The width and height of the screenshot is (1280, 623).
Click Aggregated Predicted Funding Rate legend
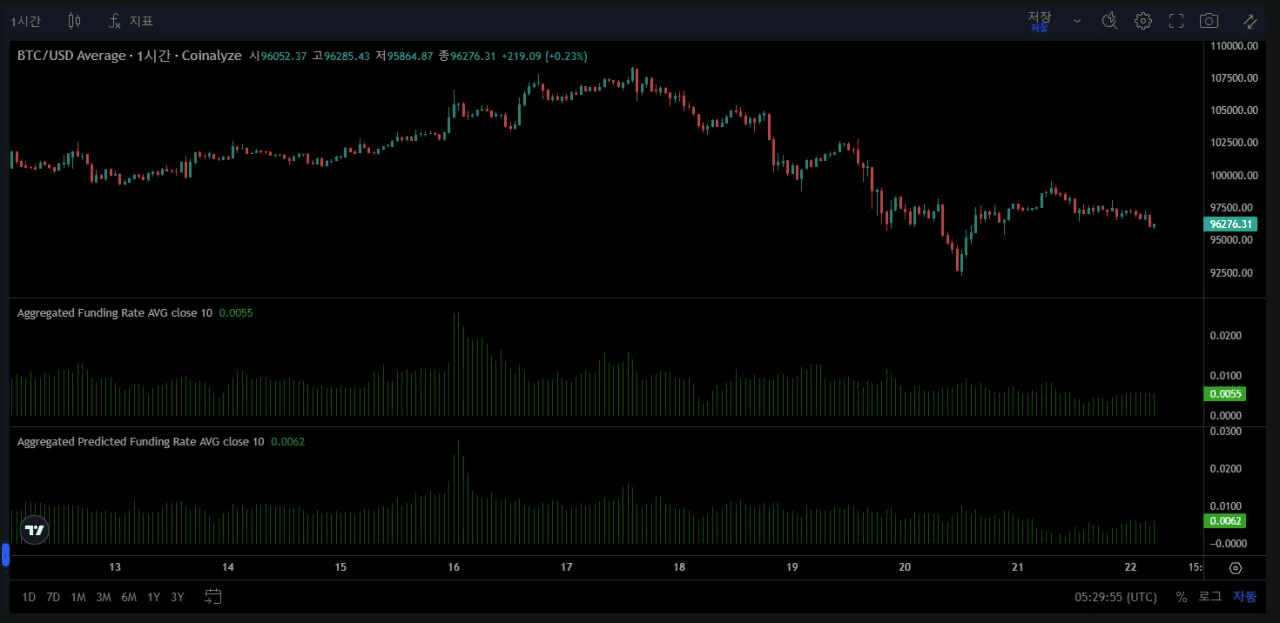[x=140, y=441]
